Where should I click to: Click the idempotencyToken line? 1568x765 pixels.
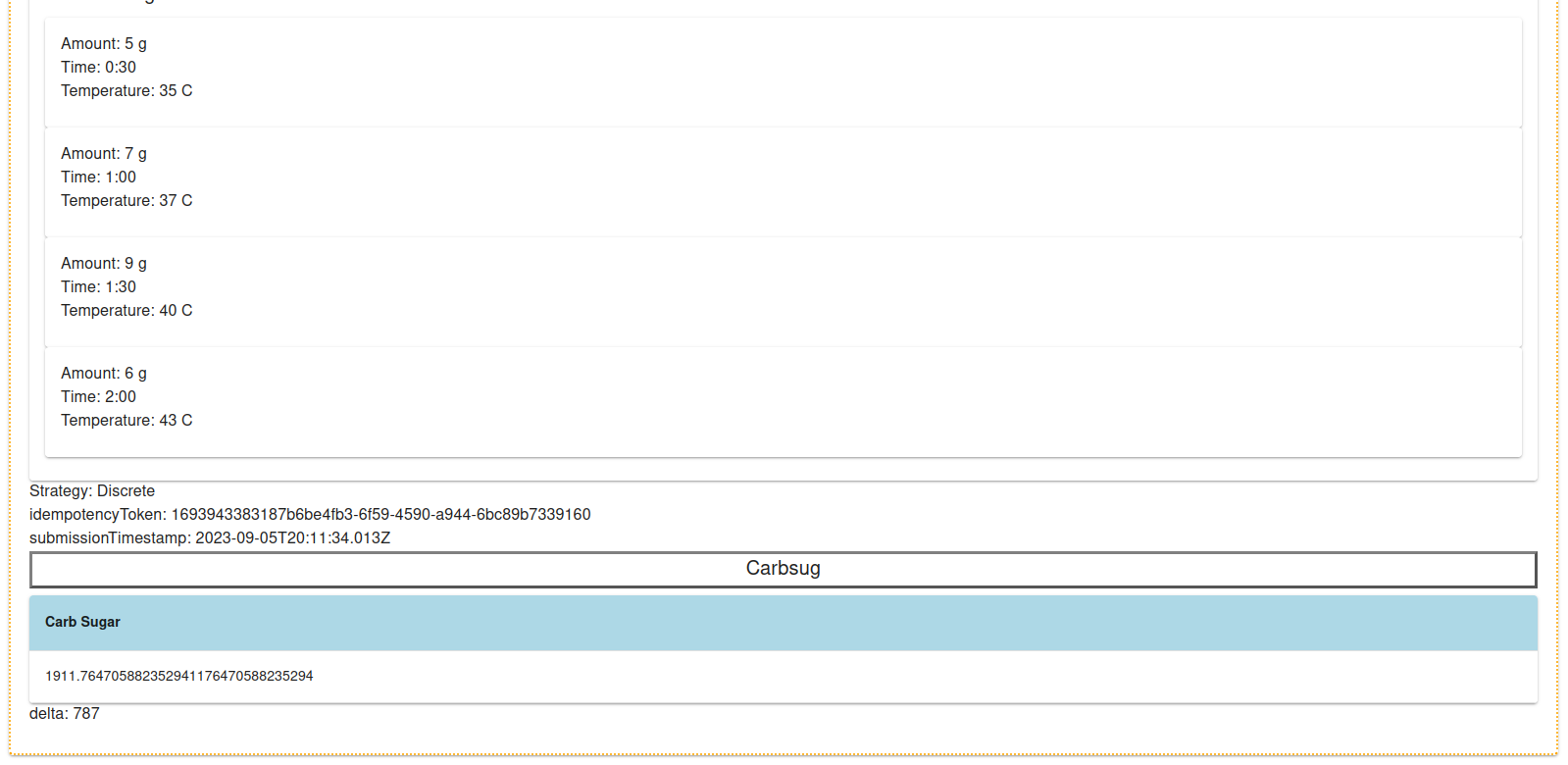coord(310,514)
